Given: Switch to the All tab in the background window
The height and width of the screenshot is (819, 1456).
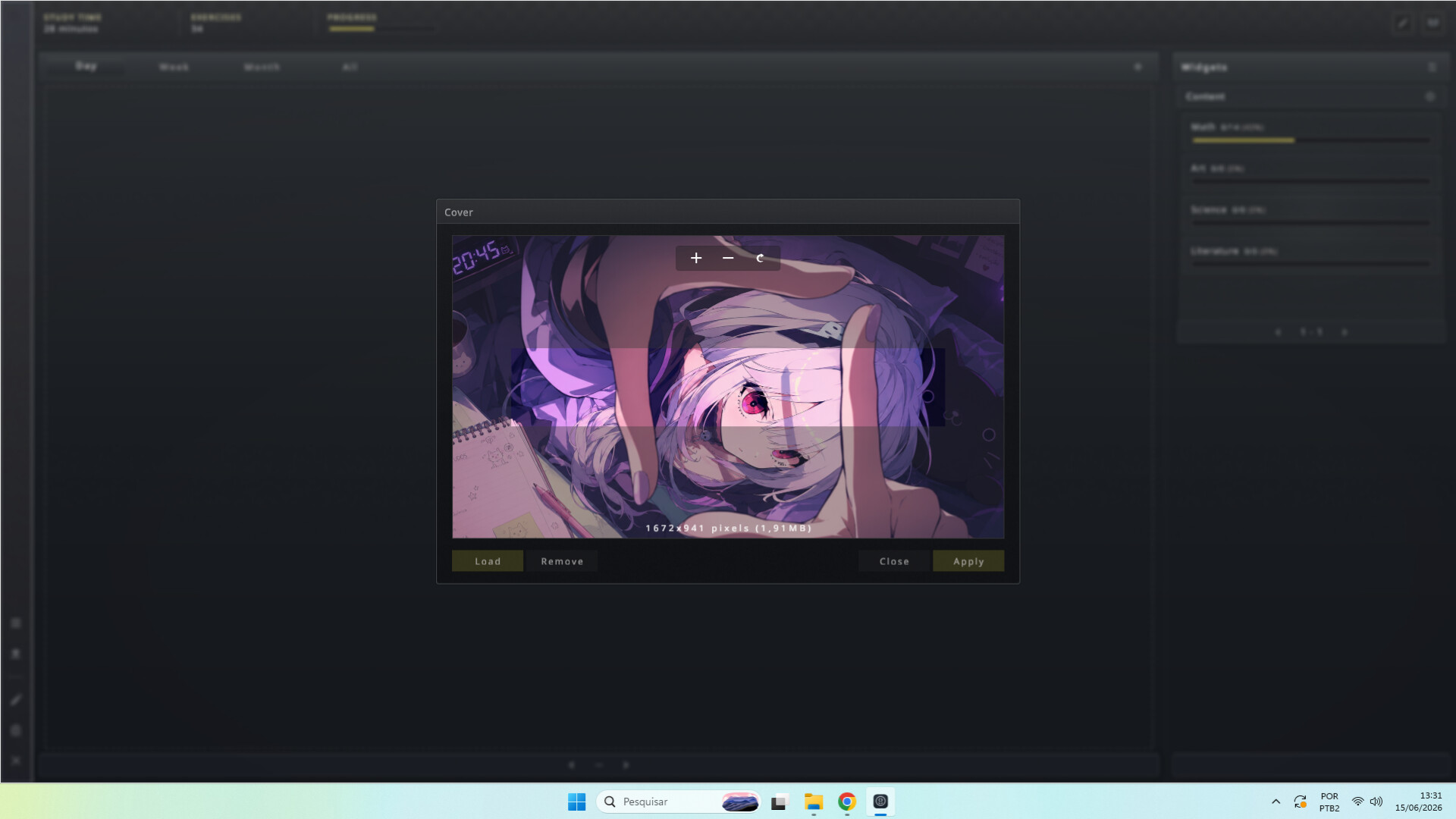Looking at the screenshot, I should 350,67.
